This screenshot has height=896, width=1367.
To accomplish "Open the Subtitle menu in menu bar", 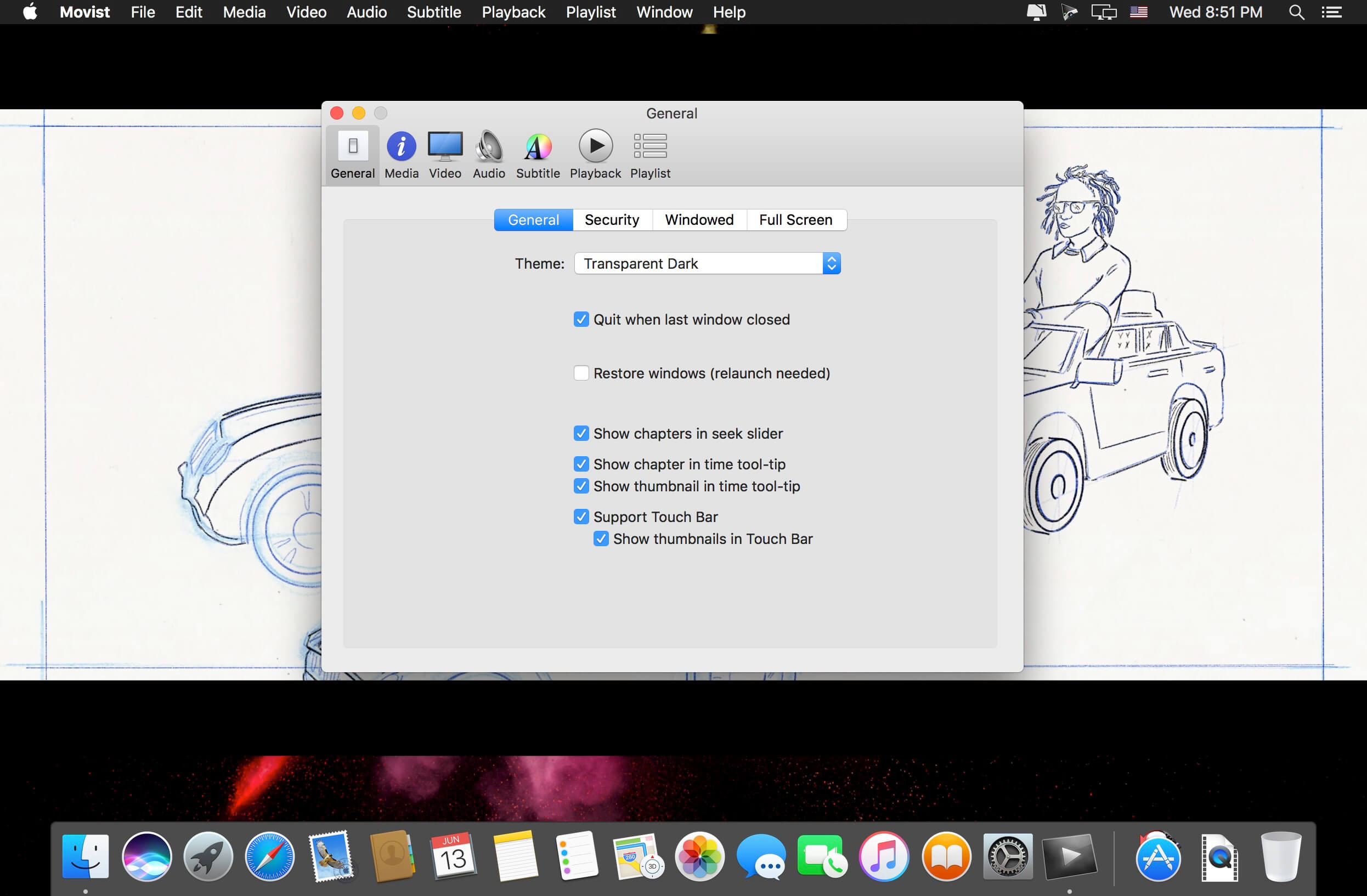I will tap(434, 12).
